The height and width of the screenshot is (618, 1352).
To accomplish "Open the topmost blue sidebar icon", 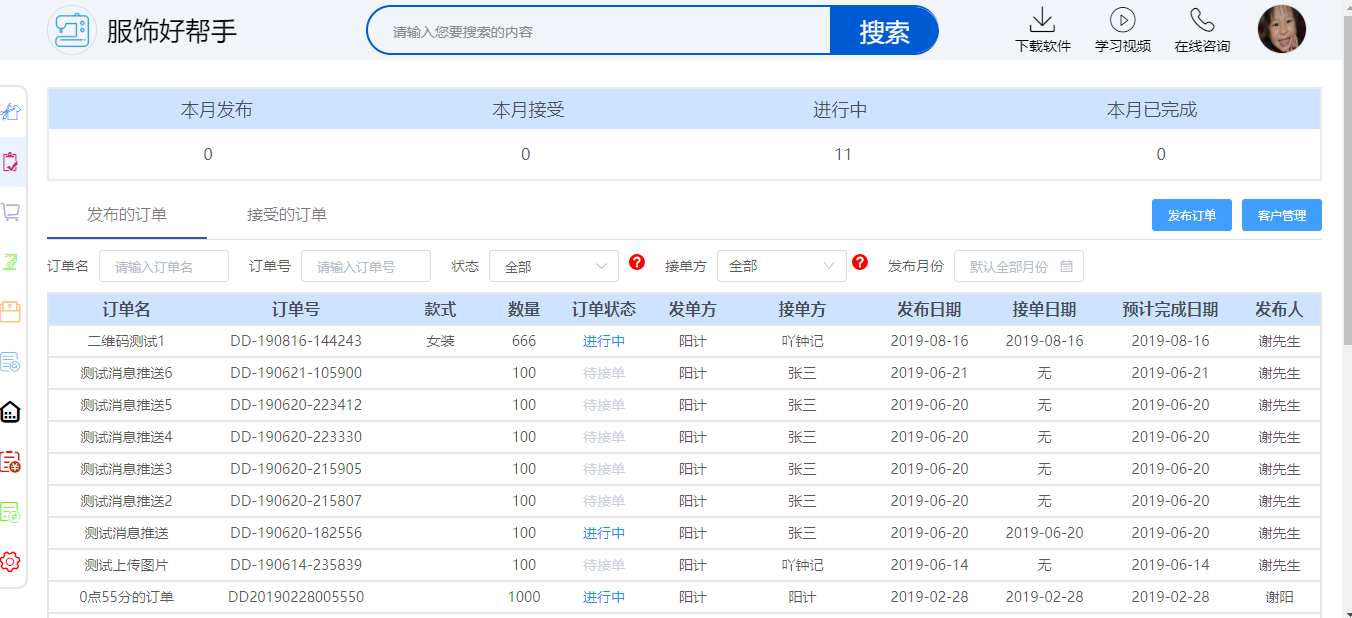I will pyautogui.click(x=11, y=112).
